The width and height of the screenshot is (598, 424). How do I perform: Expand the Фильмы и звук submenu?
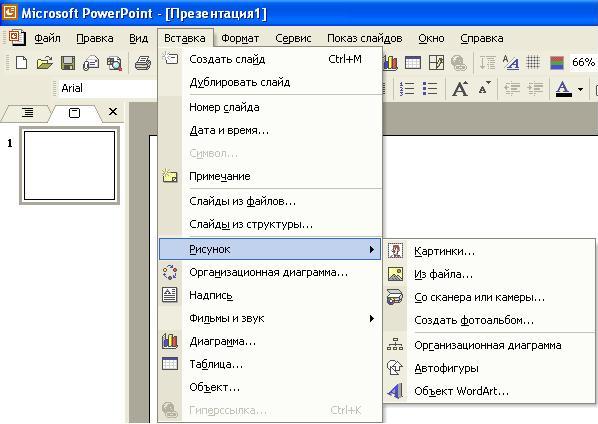point(270,318)
